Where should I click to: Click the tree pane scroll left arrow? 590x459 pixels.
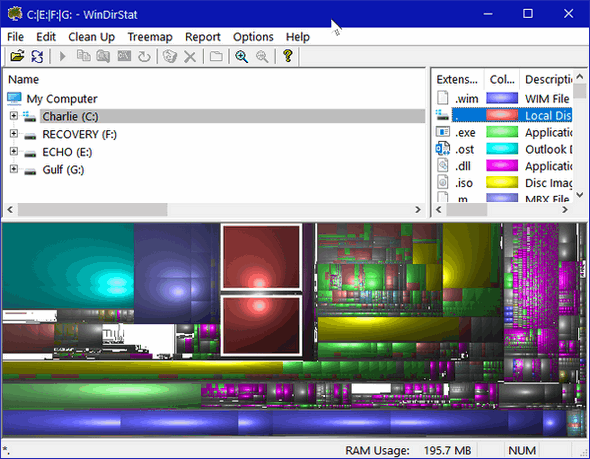(10, 210)
